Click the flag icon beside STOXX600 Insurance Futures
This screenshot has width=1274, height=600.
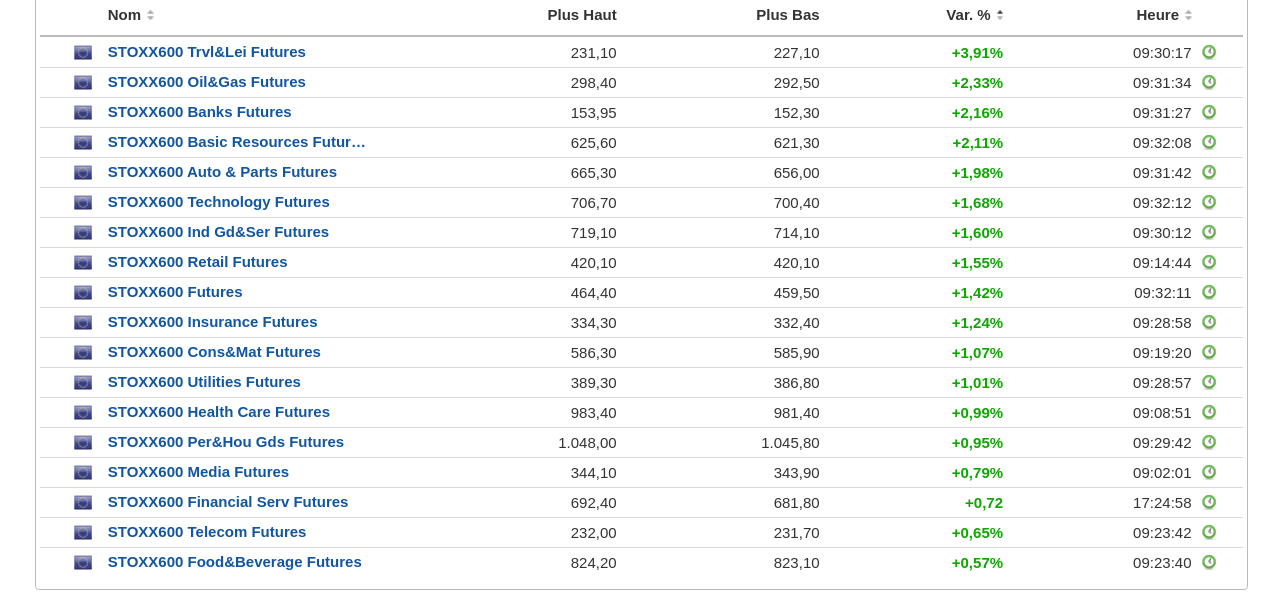(x=83, y=323)
